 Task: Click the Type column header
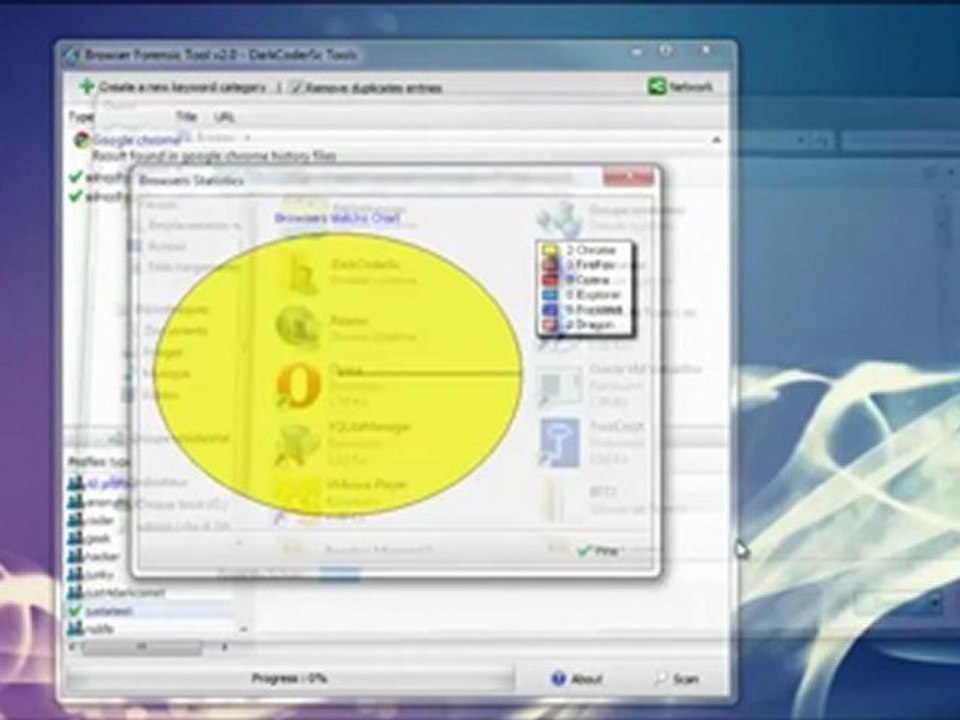point(80,116)
